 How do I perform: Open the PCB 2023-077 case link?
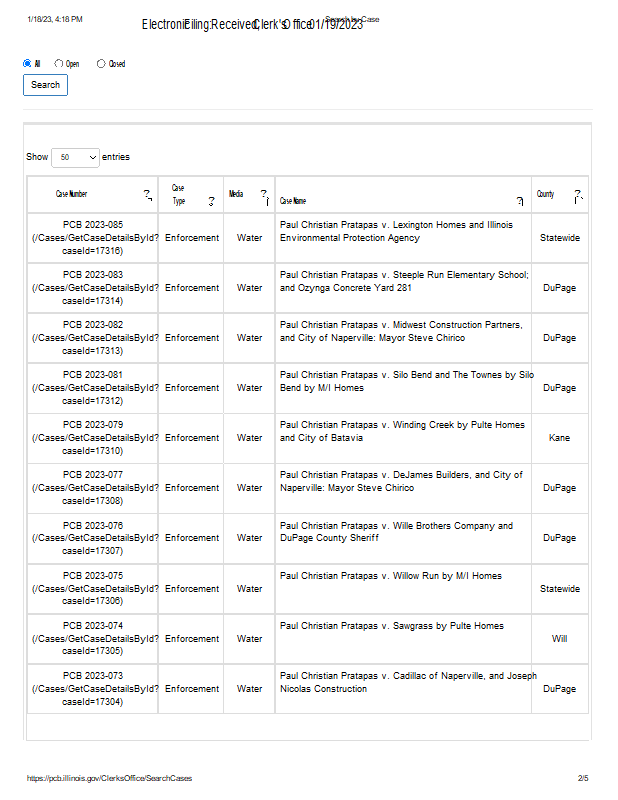click(93, 488)
